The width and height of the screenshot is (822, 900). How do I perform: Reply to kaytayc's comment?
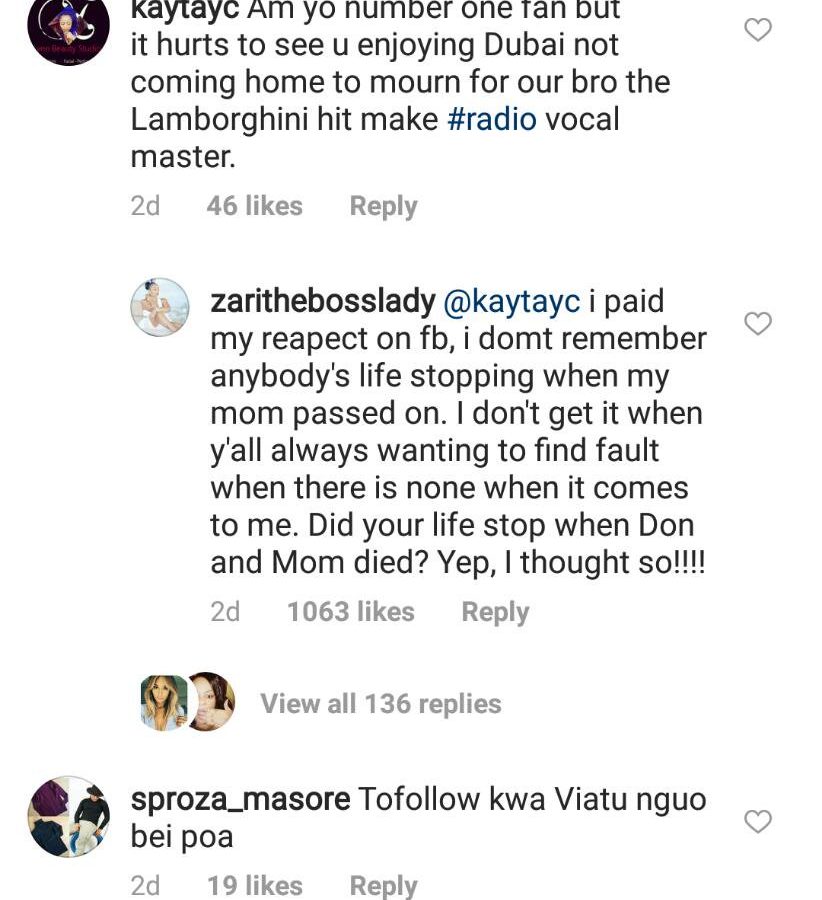pos(383,206)
